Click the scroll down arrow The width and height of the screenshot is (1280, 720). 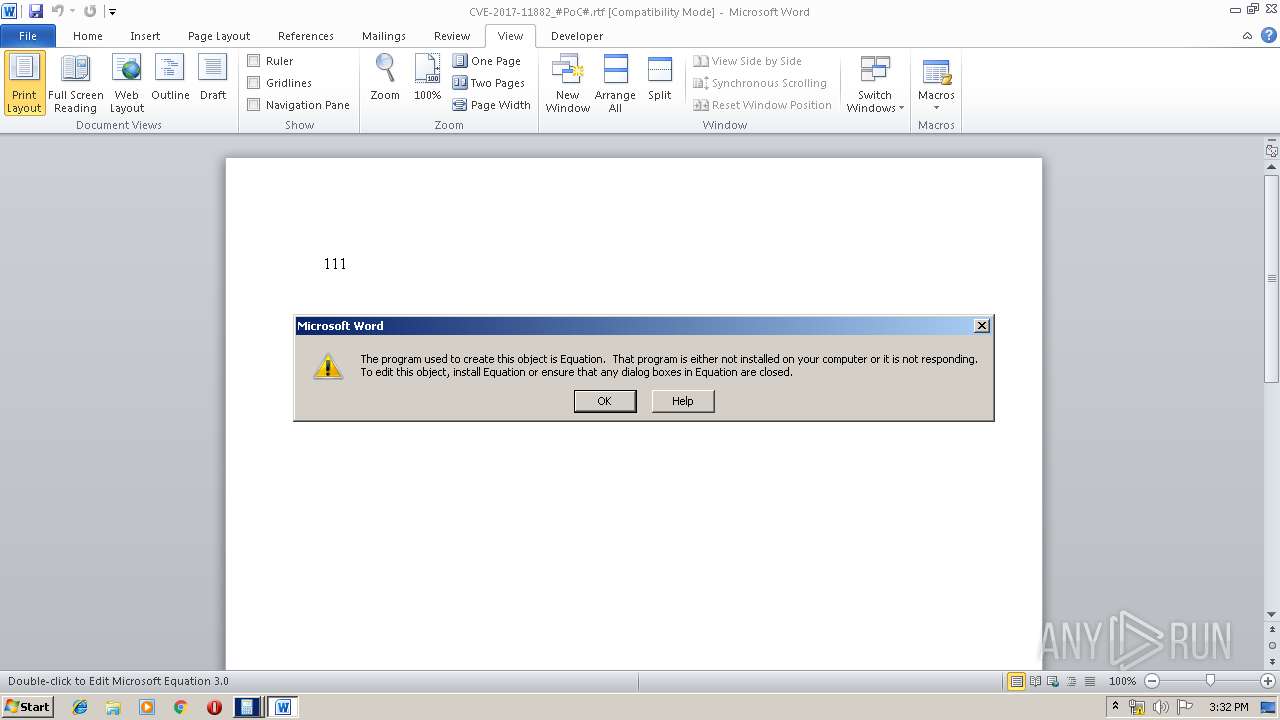[1272, 614]
